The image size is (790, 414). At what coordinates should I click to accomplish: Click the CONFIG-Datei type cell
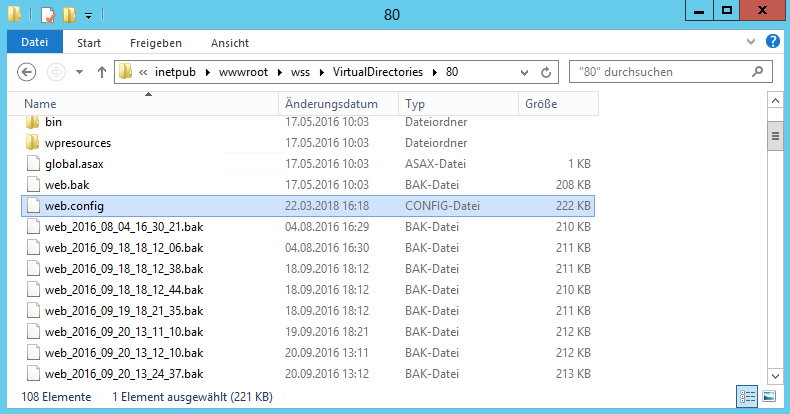(442, 205)
